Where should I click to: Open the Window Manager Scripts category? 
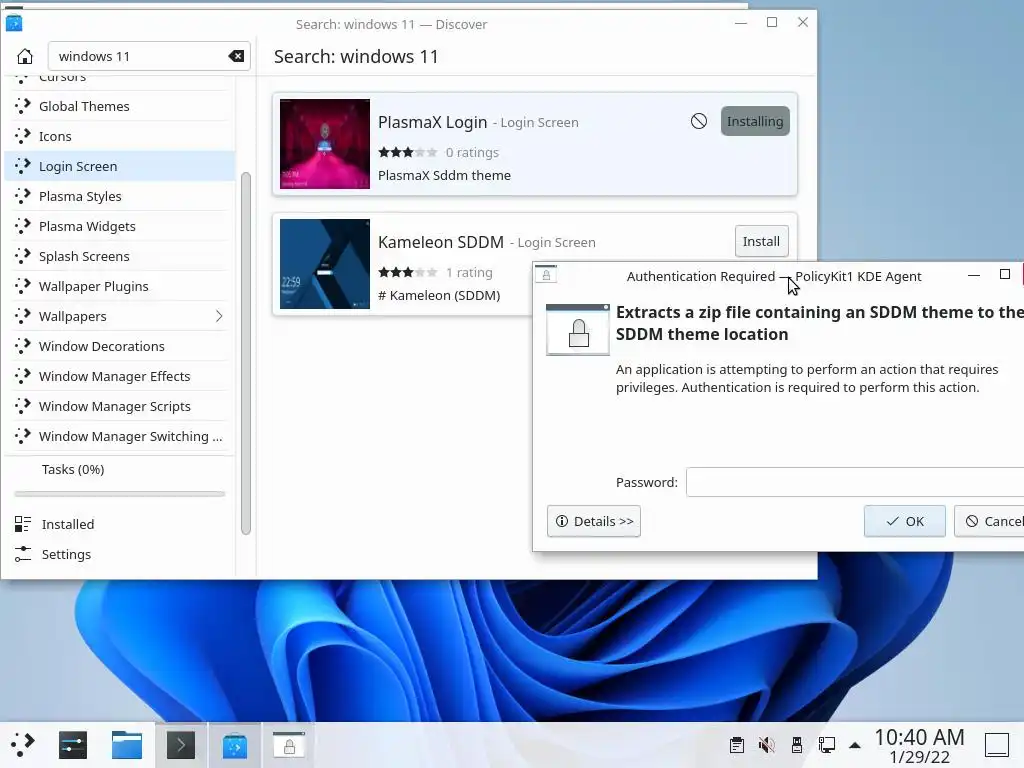pos(120,406)
